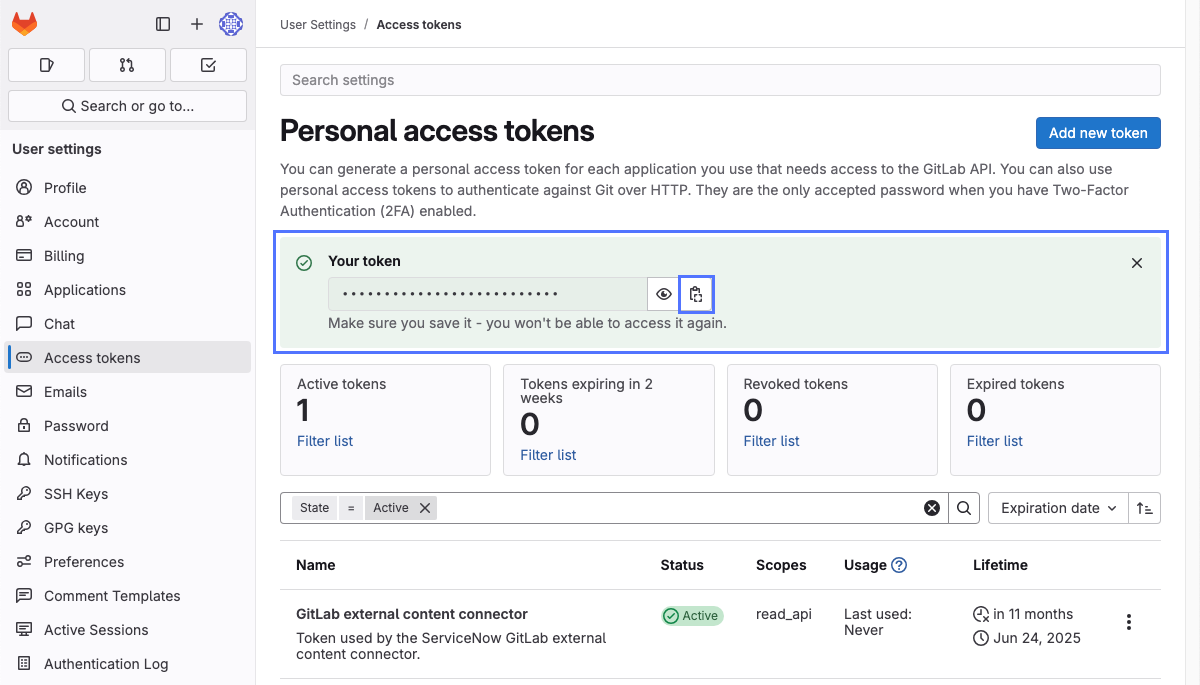Select GitLab external content connector name
This screenshot has height=685, width=1200.
[412, 614]
